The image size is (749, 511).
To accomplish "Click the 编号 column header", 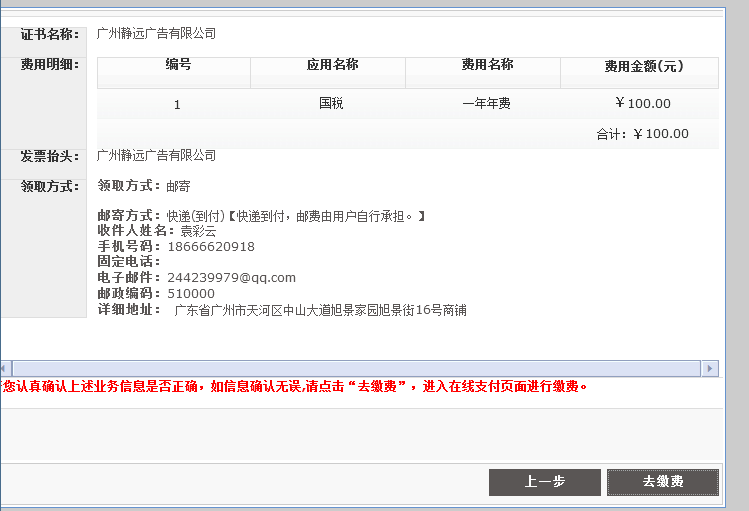I will point(174,73).
